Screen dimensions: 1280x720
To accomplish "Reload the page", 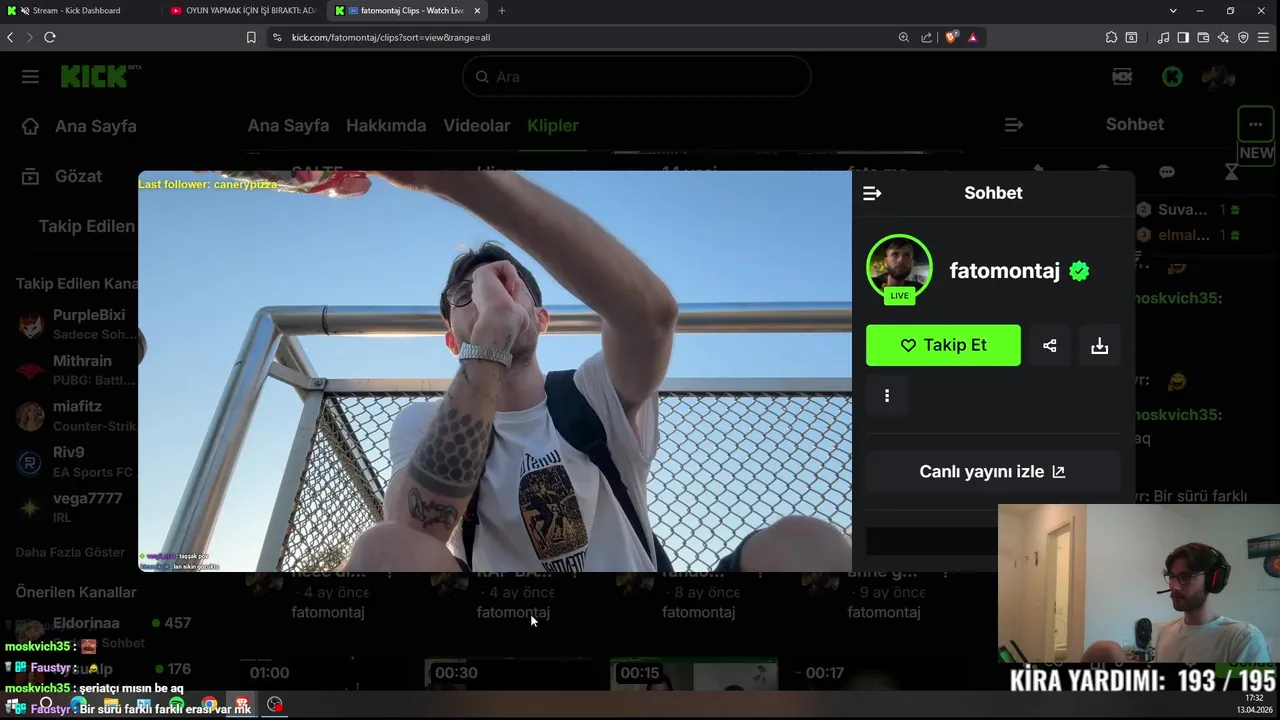I will 49,37.
